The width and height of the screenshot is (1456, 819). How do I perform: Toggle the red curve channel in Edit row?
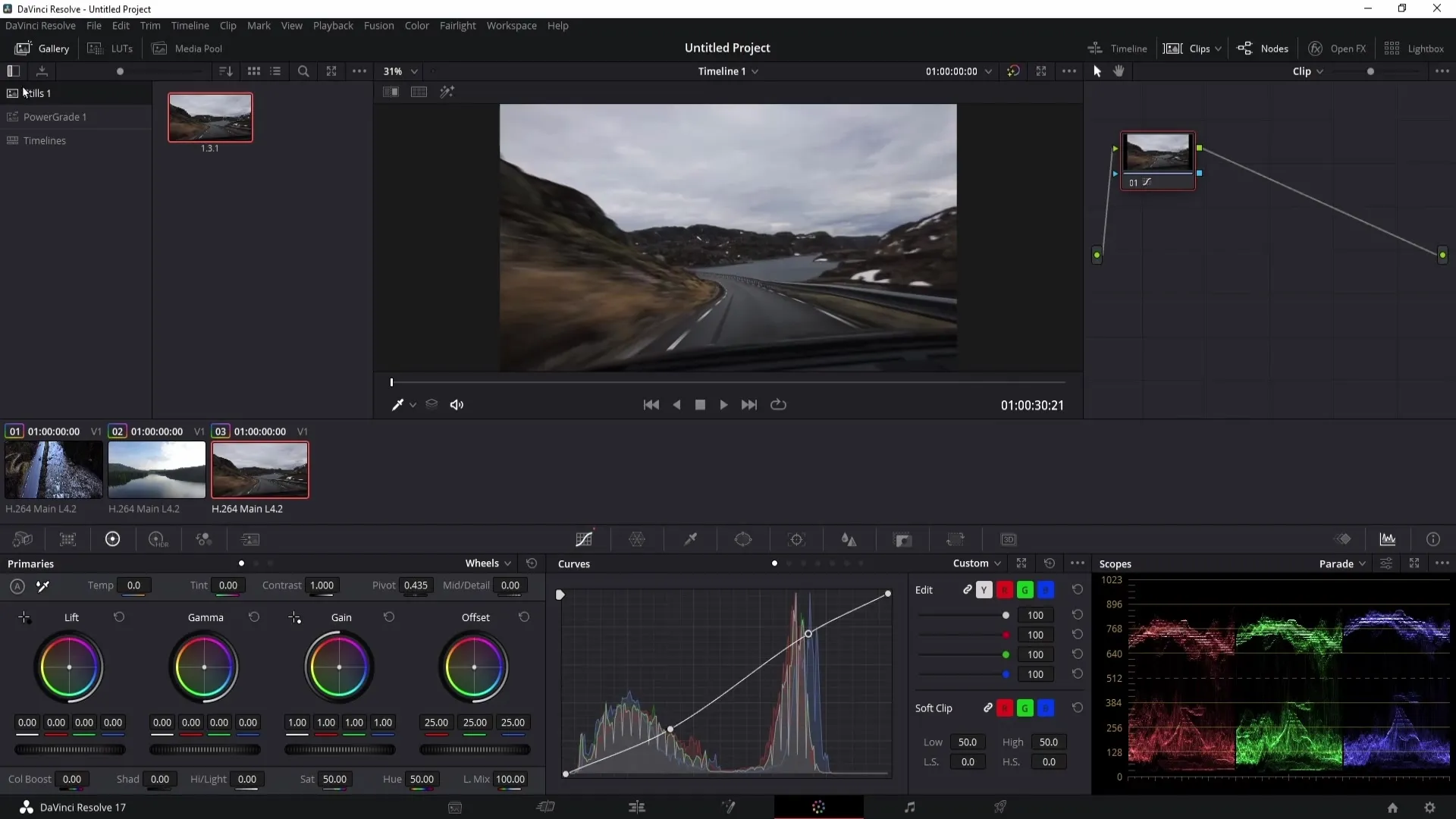[1005, 590]
